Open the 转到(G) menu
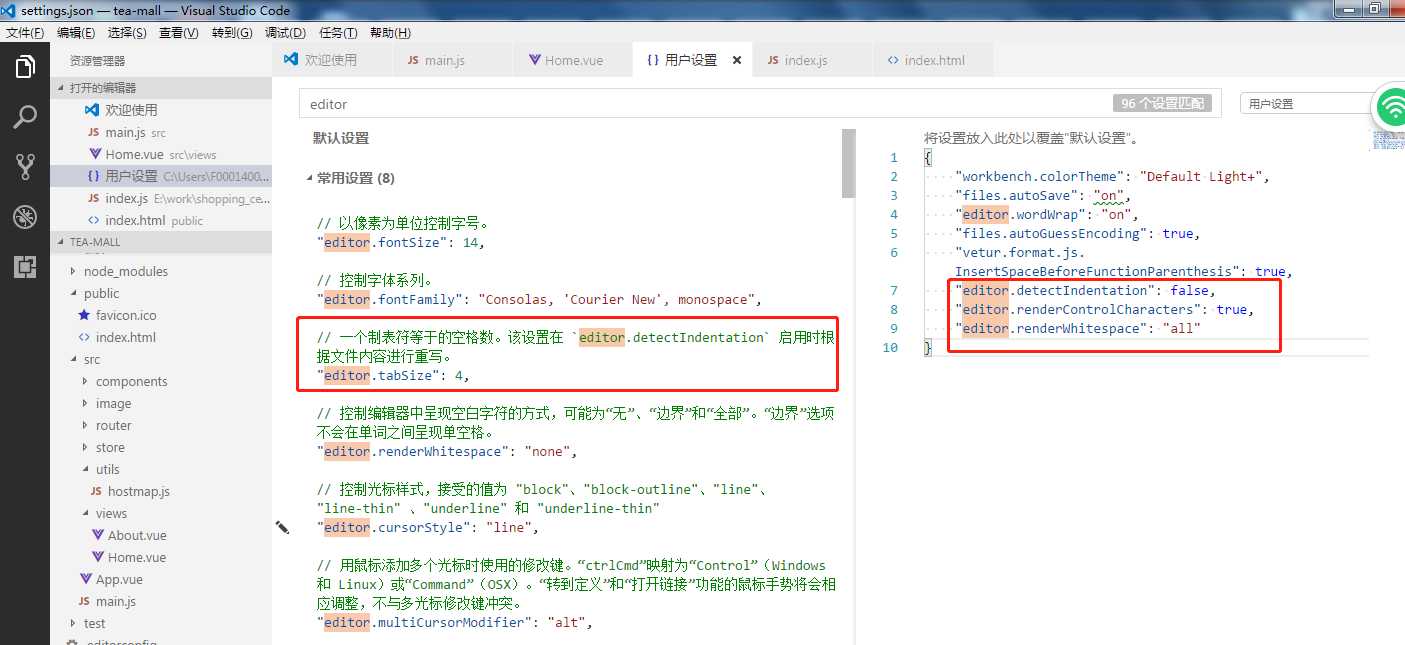 232,33
